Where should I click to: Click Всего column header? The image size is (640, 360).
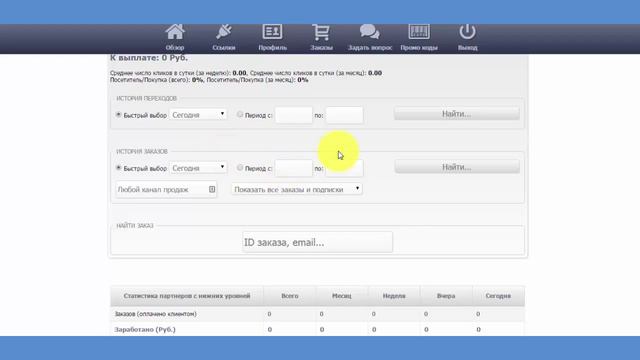point(290,296)
